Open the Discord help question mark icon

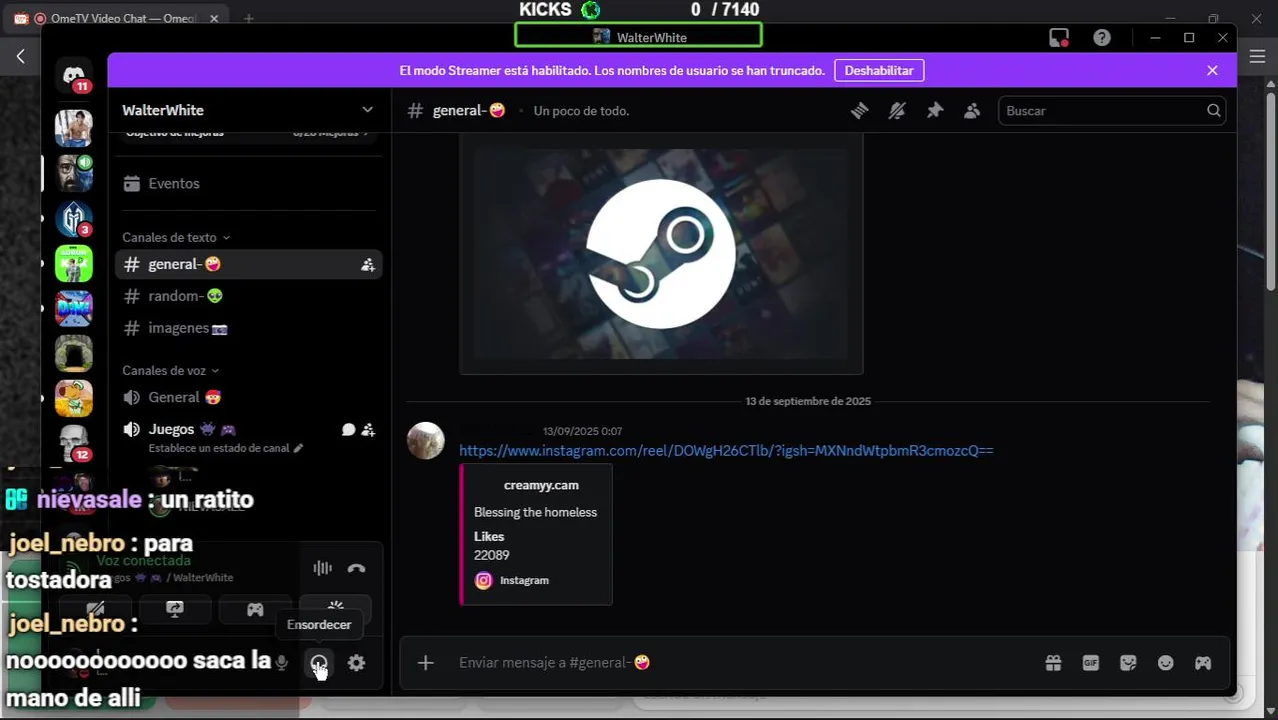click(x=1101, y=38)
